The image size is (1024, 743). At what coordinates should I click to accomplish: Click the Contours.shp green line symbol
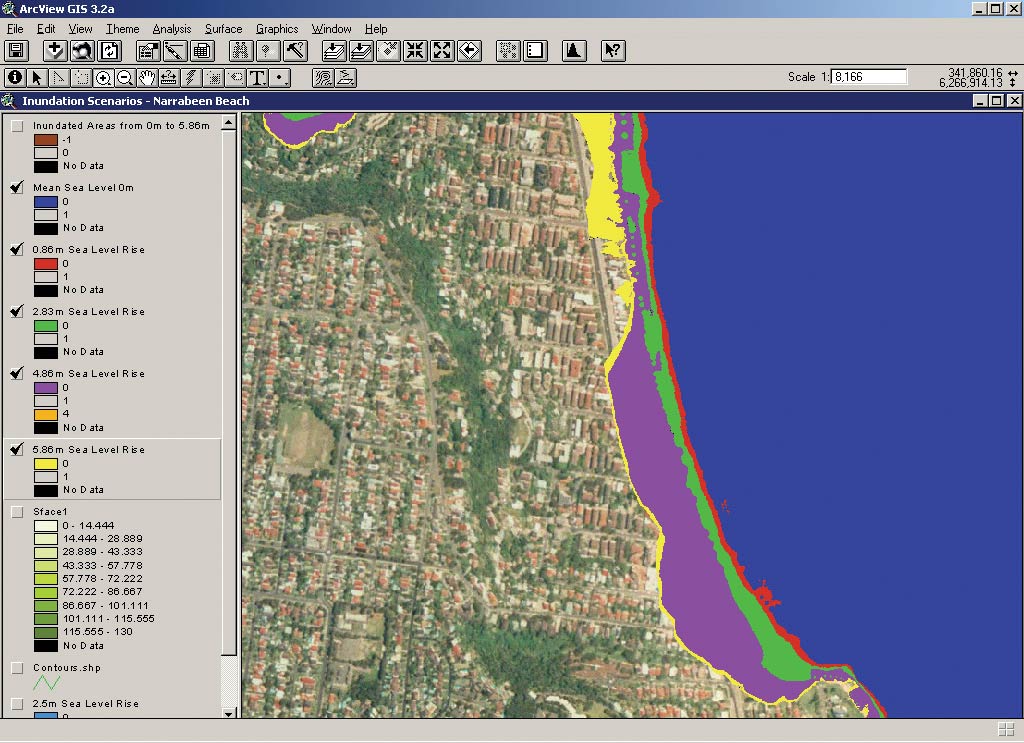[x=46, y=683]
